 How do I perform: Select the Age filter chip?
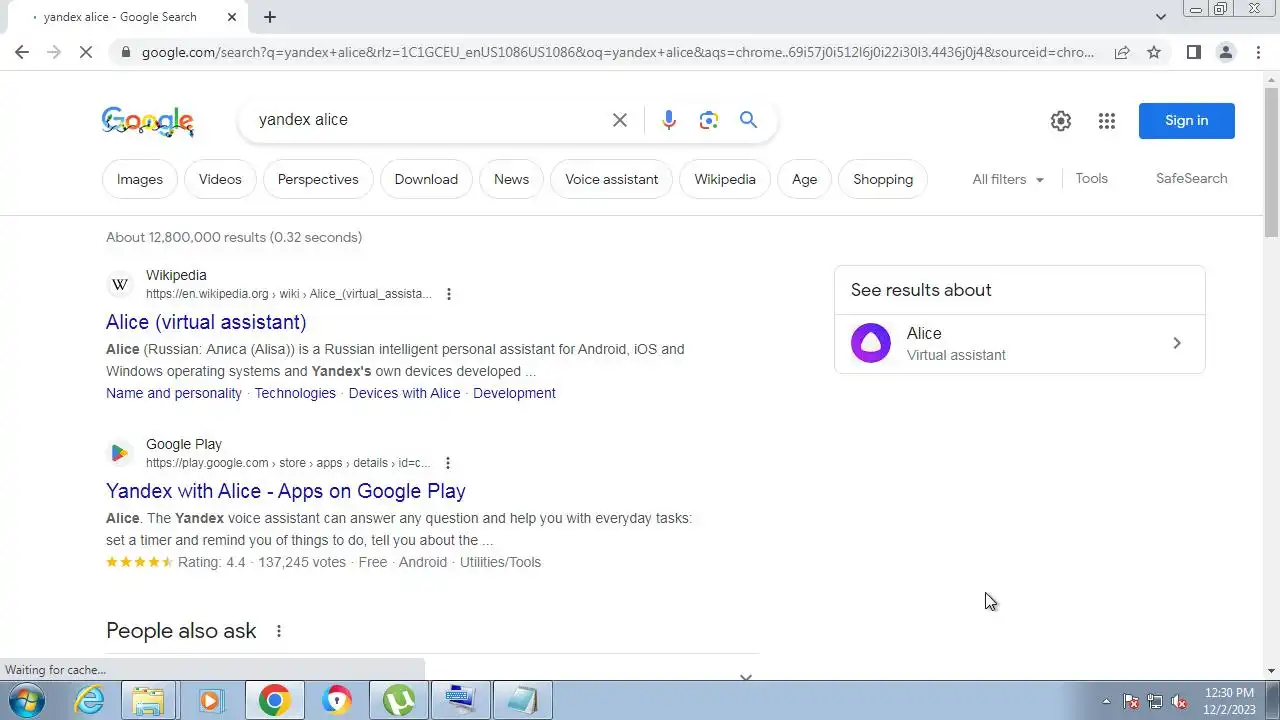[x=805, y=179]
